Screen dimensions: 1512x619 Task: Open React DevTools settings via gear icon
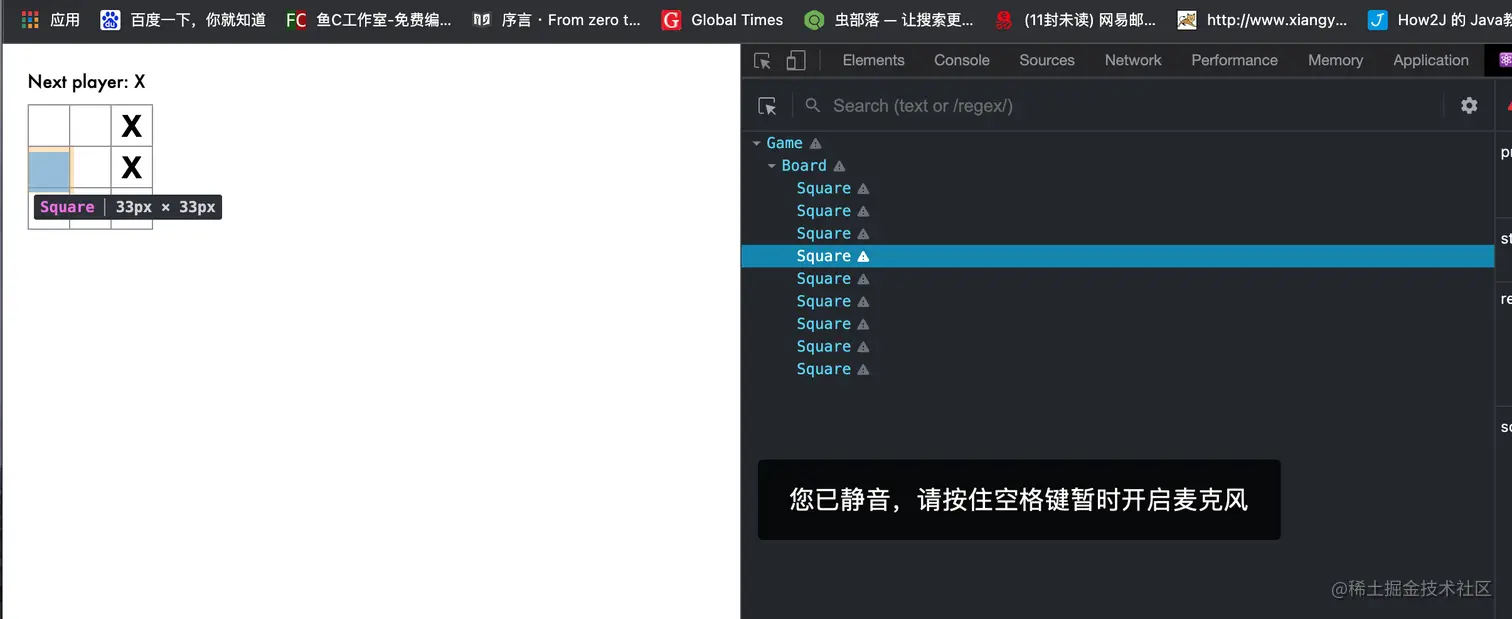(x=1468, y=105)
